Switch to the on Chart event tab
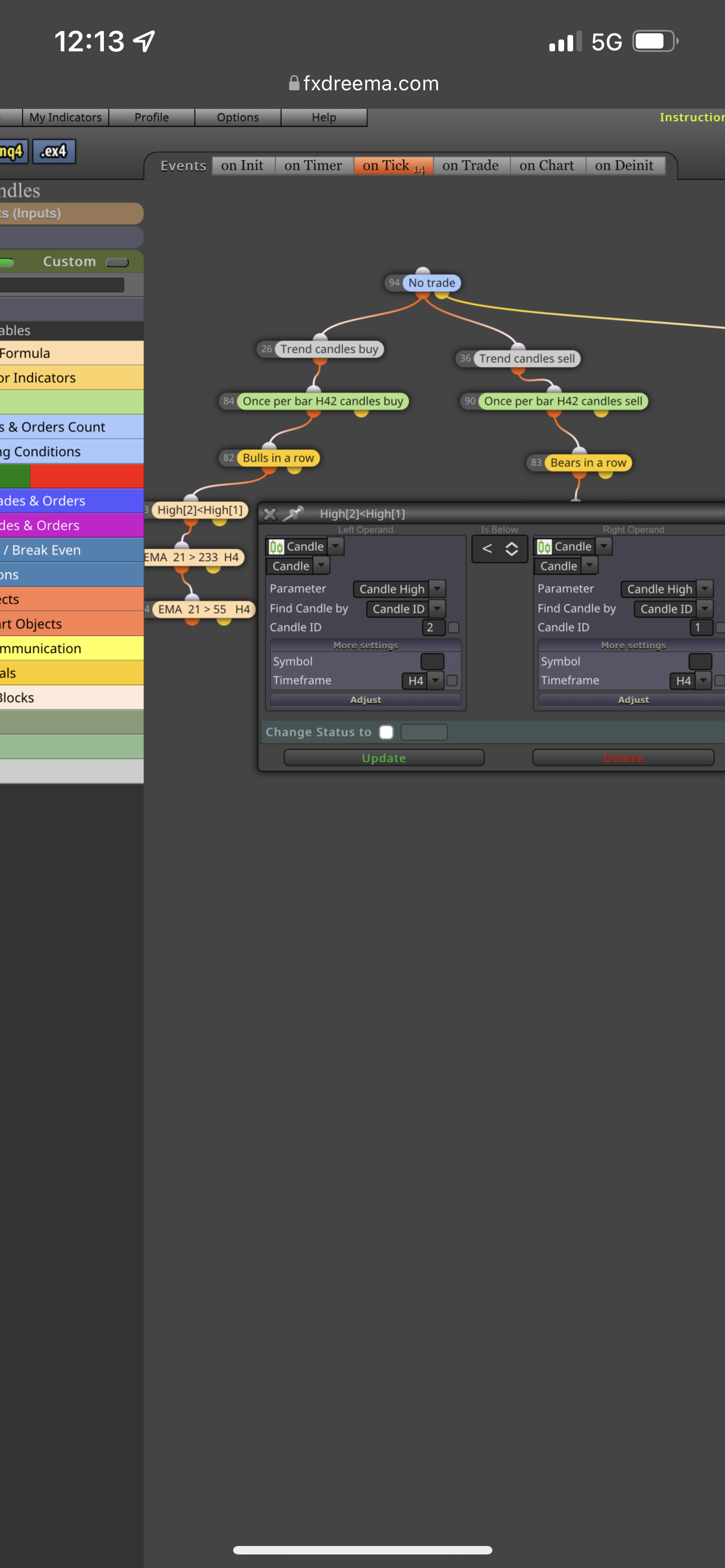725x1568 pixels. pyautogui.click(x=547, y=165)
